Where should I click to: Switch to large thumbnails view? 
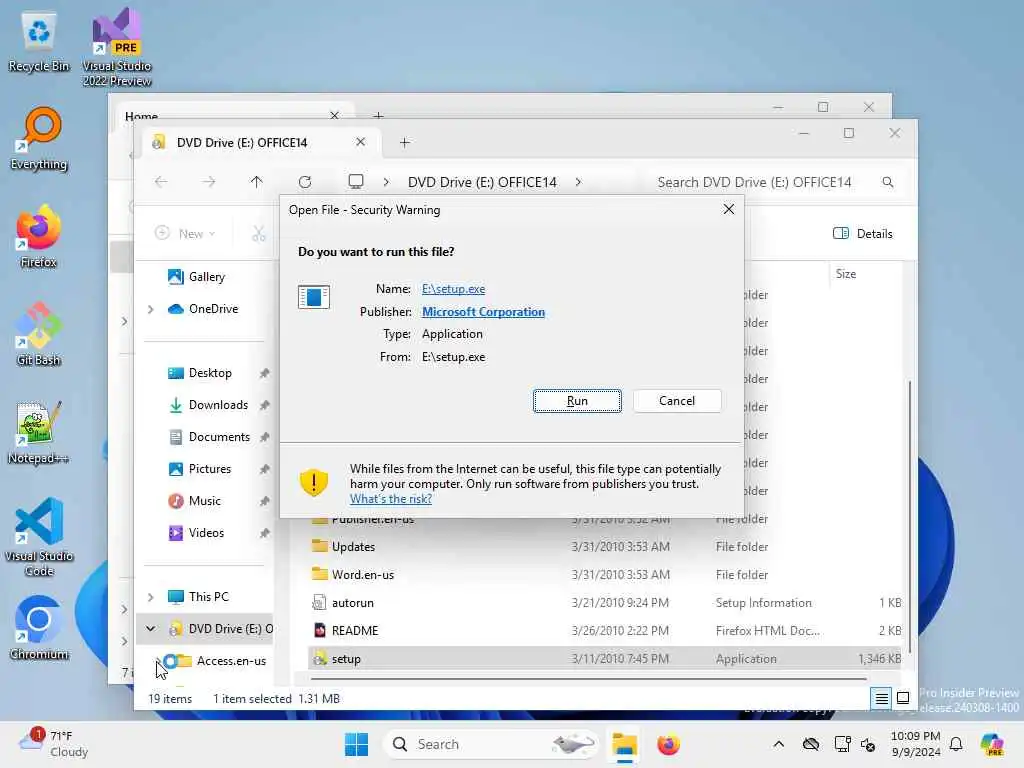coord(903,699)
